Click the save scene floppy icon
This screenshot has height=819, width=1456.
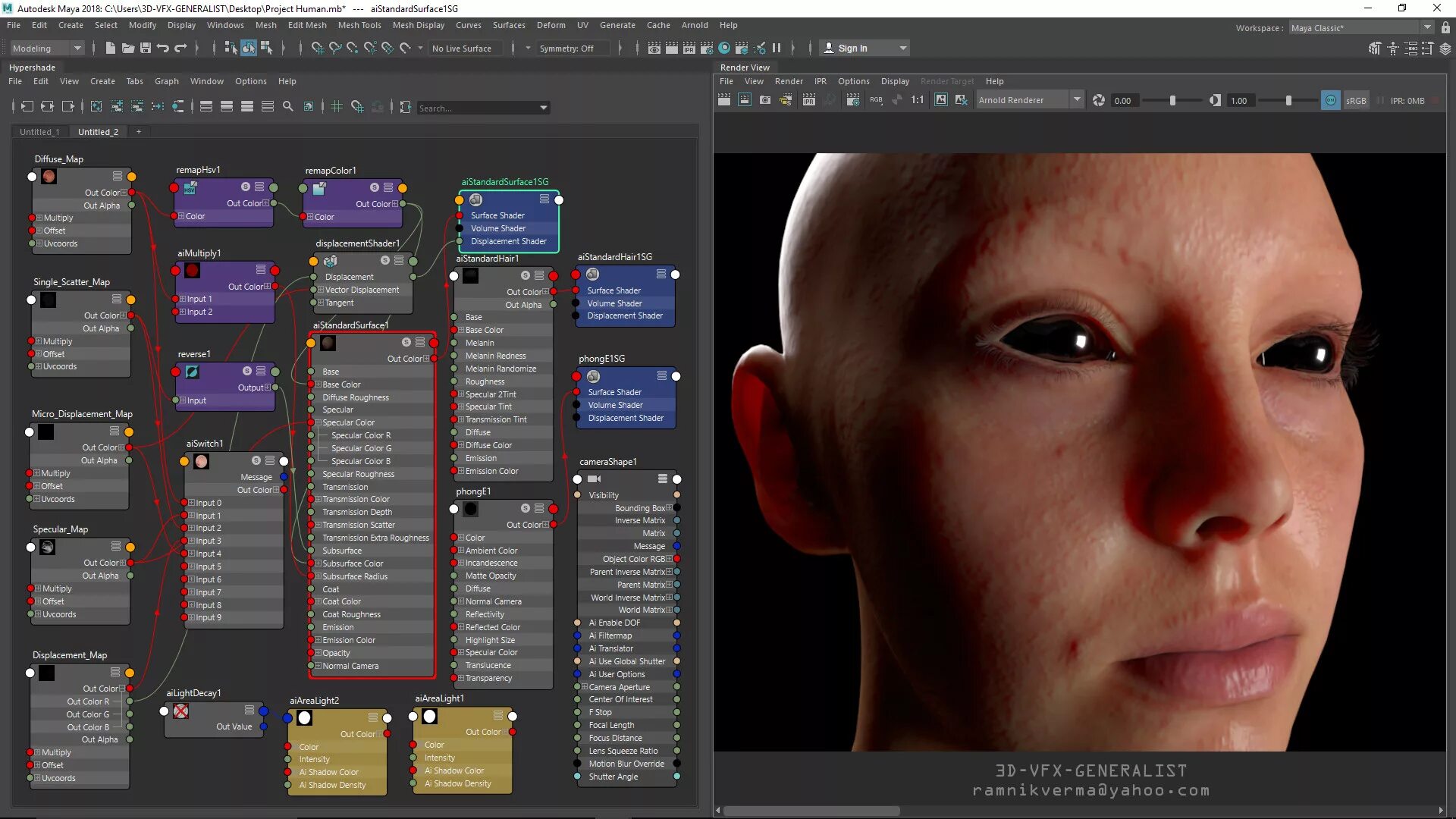[146, 48]
